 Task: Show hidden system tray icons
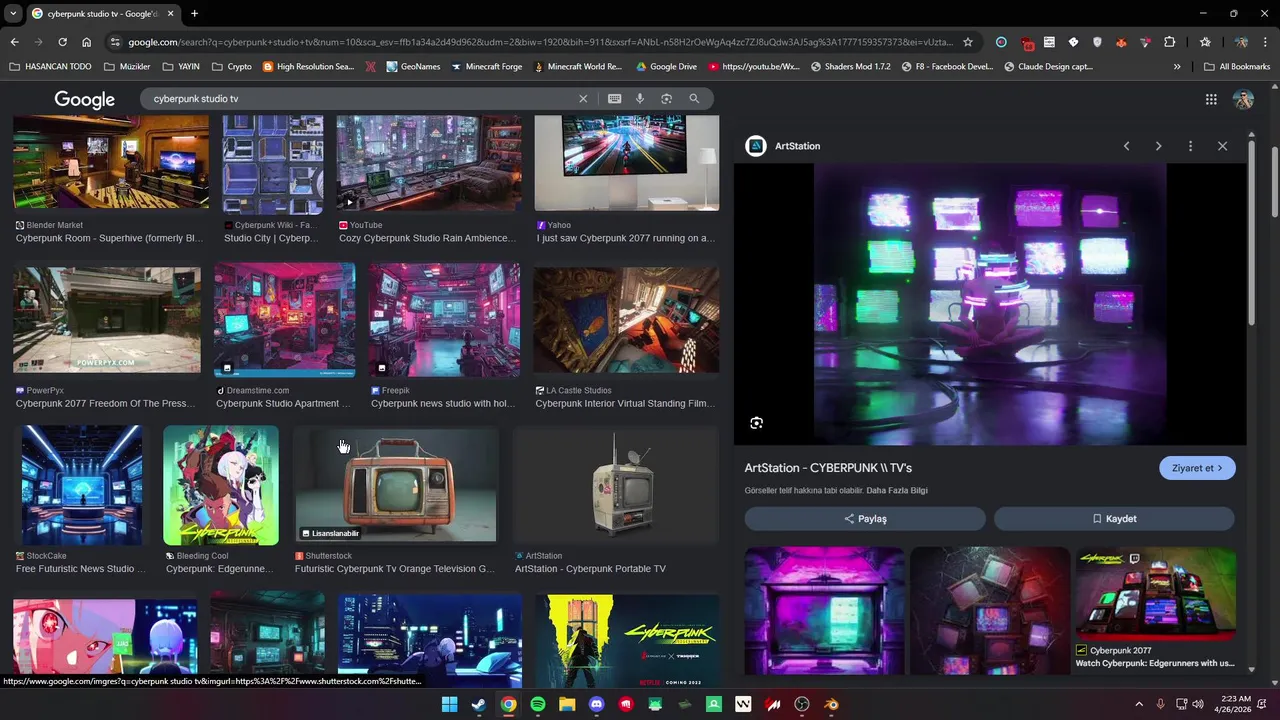(1139, 704)
